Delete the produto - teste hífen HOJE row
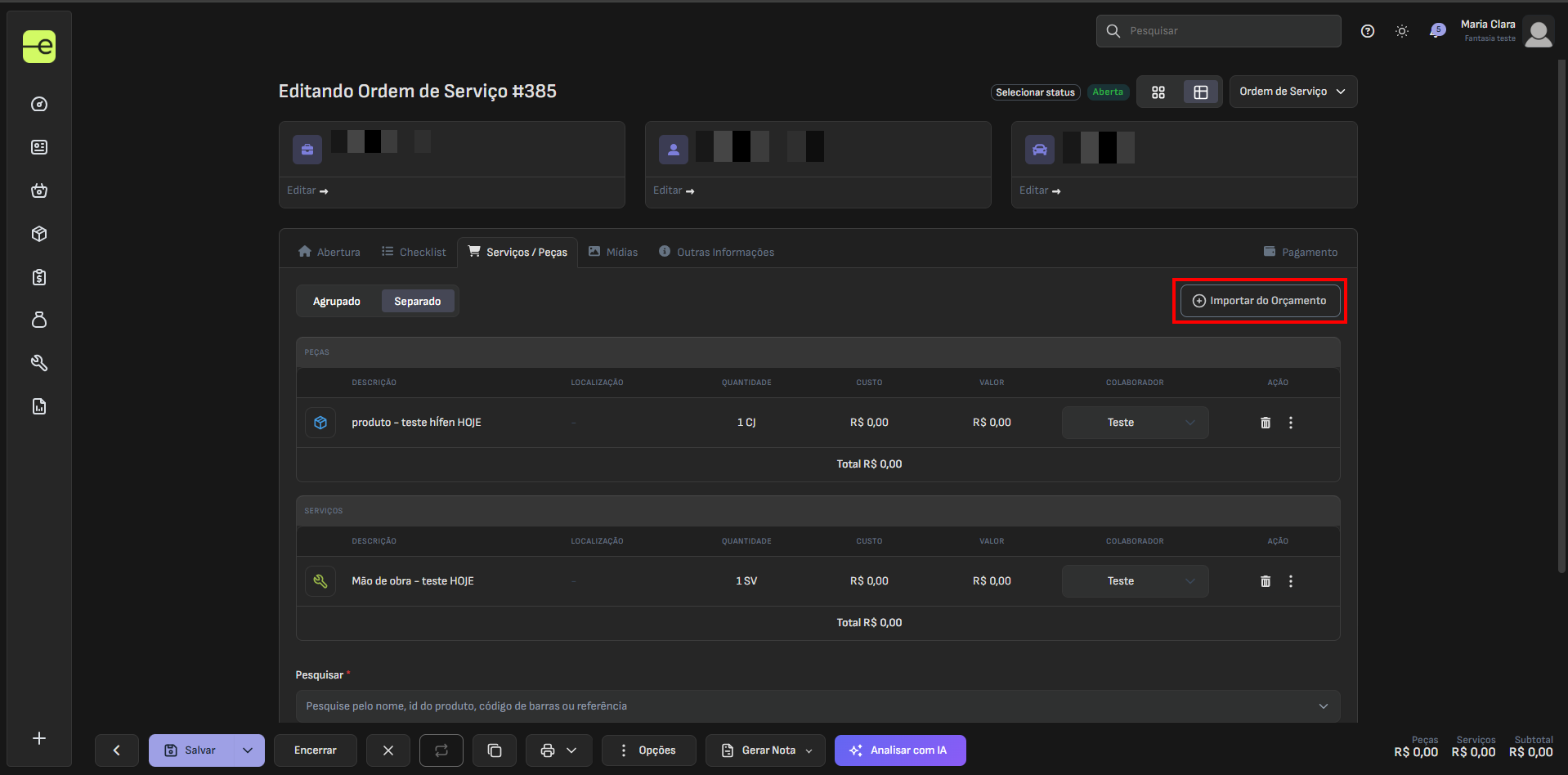The image size is (1568, 775). pyautogui.click(x=1266, y=423)
